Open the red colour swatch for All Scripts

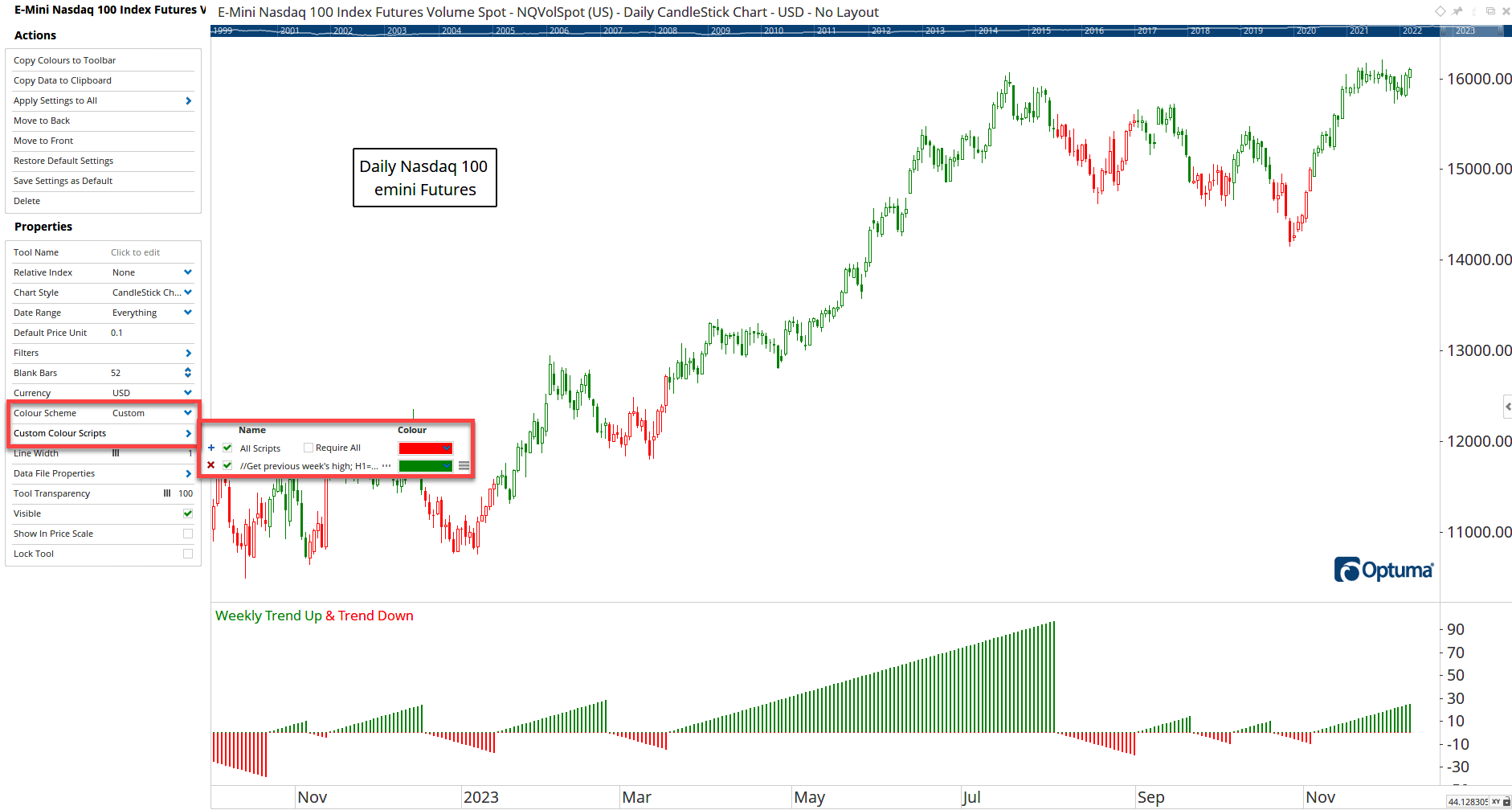[x=425, y=448]
